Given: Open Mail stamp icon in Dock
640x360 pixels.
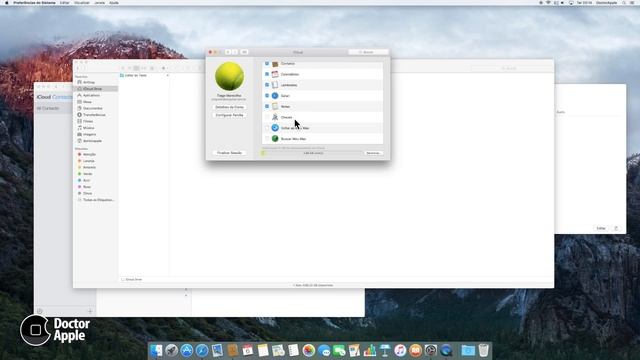Looking at the screenshot, I should coord(217,350).
